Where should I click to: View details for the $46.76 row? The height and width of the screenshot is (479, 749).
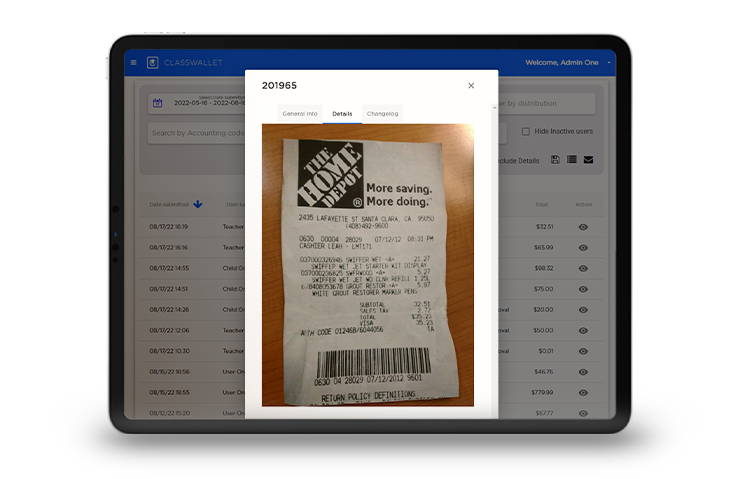(583, 372)
